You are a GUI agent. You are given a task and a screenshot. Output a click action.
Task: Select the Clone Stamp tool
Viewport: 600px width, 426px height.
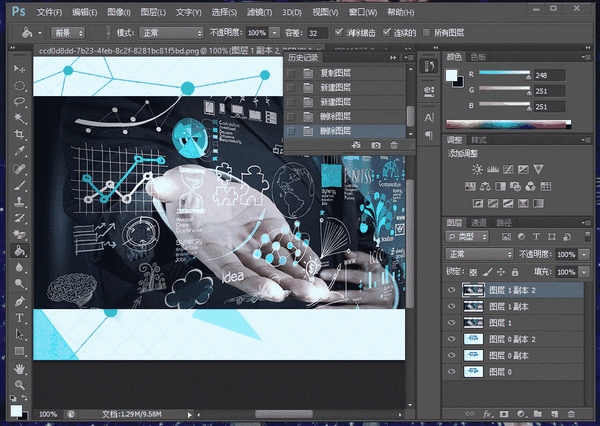(x=19, y=201)
